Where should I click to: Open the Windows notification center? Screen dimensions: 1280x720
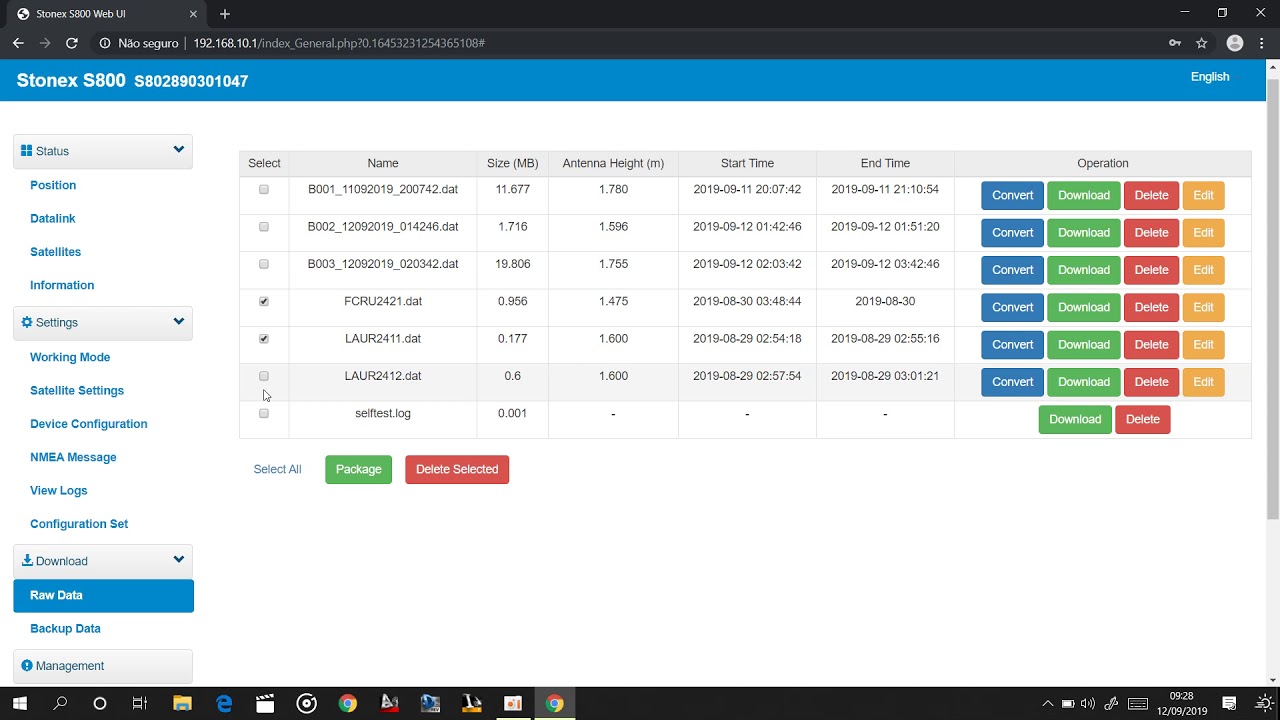pyautogui.click(x=1230, y=703)
